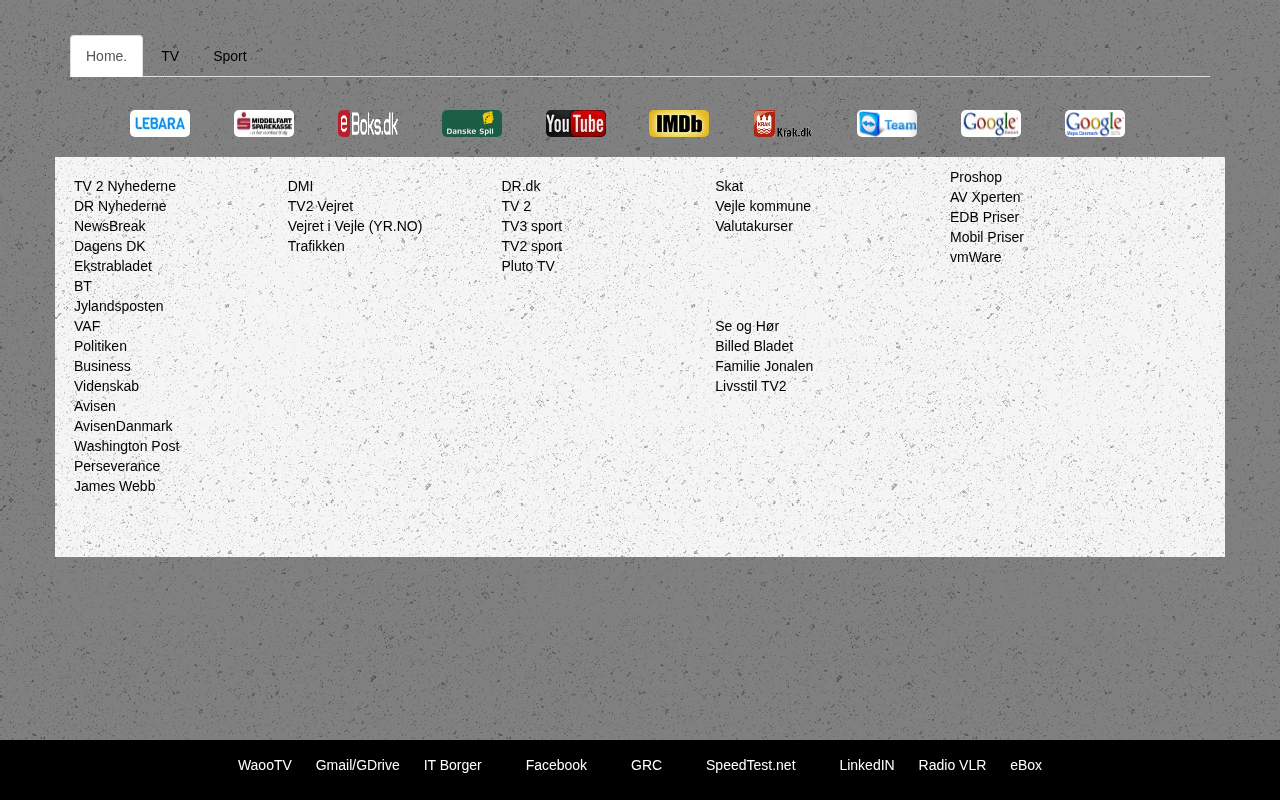This screenshot has height=800, width=1280.
Task: Open LinkedIN from the footer bar
Action: click(x=867, y=765)
